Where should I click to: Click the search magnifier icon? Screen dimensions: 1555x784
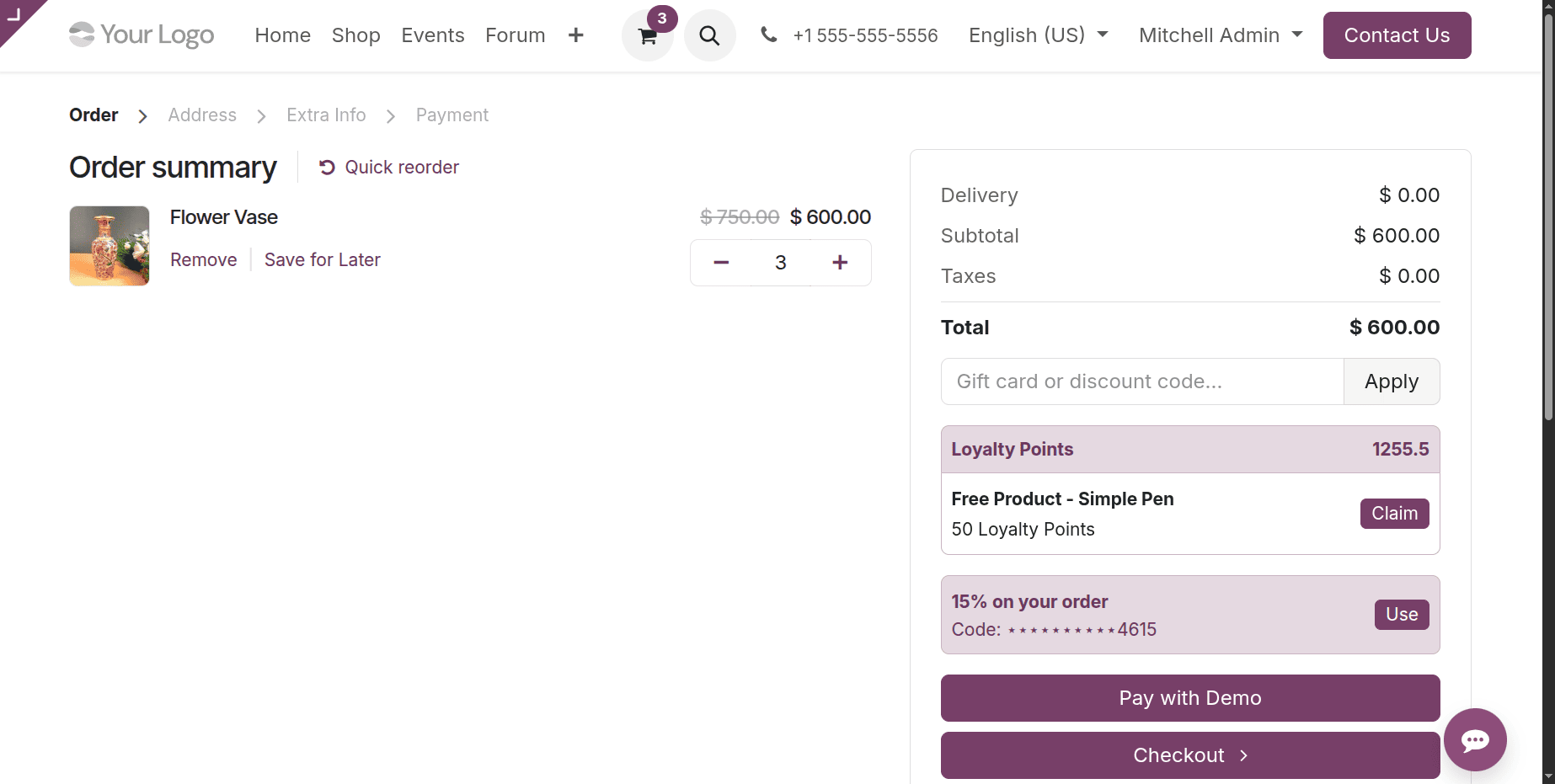tap(709, 35)
